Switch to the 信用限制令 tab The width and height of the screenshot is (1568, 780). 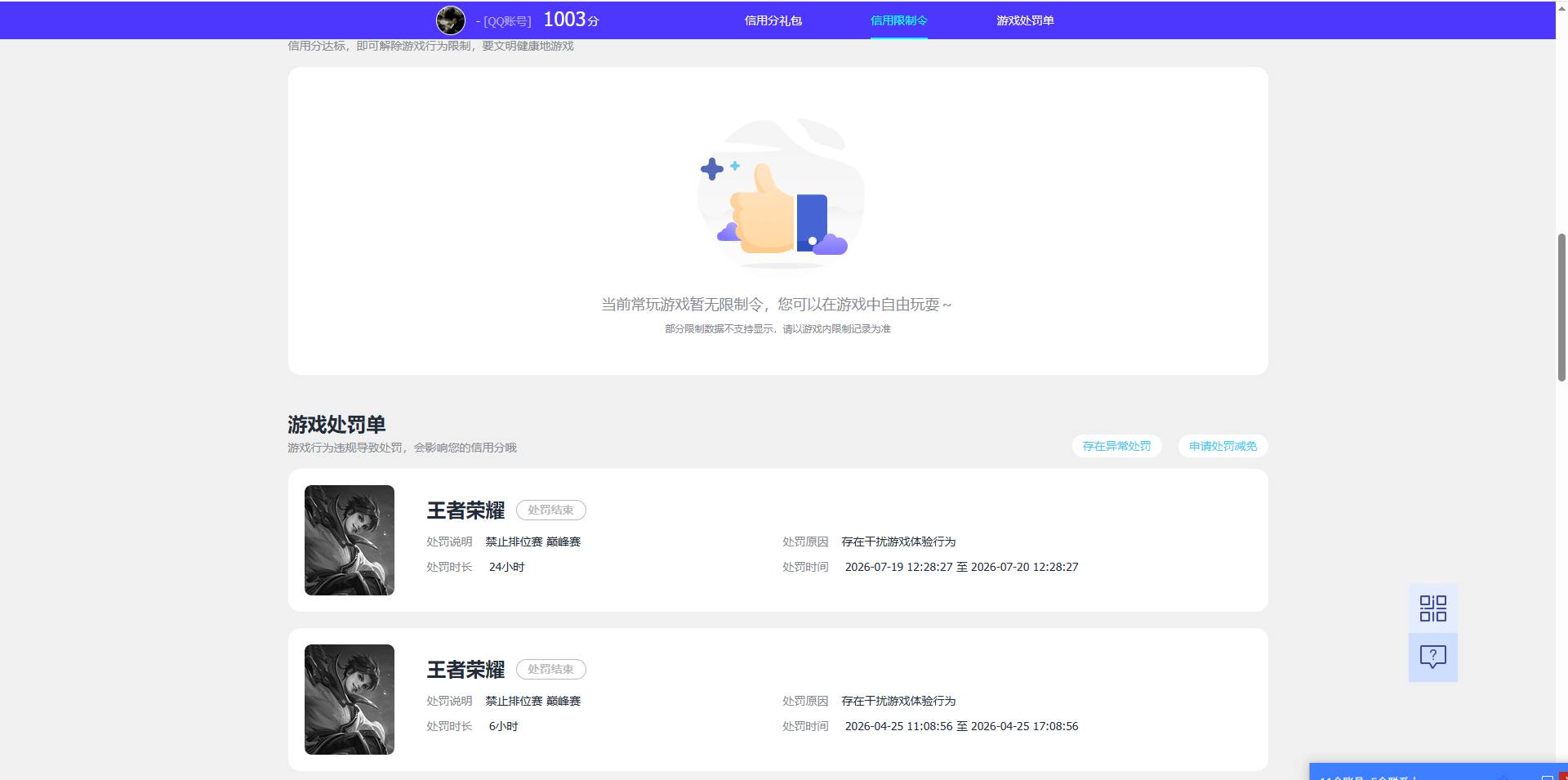(898, 20)
